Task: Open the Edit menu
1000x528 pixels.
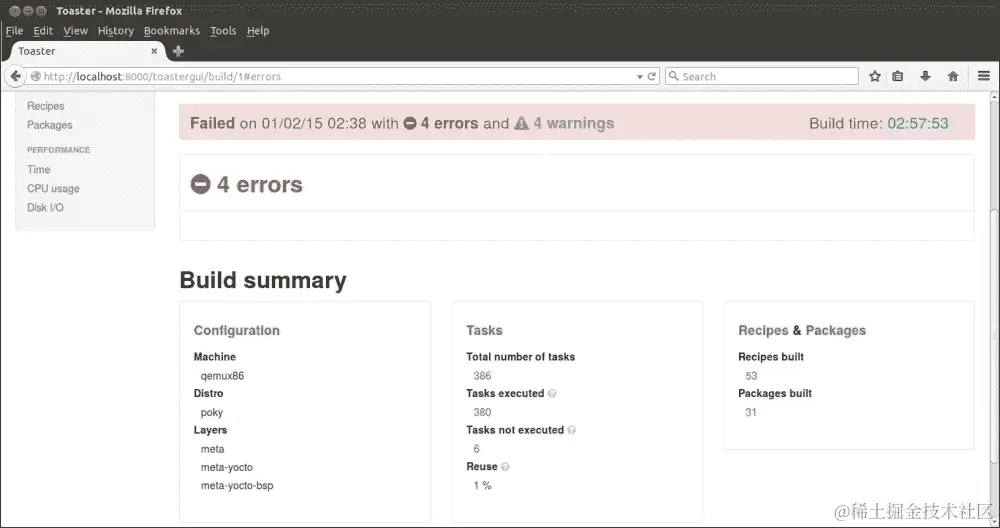Action: [43, 31]
